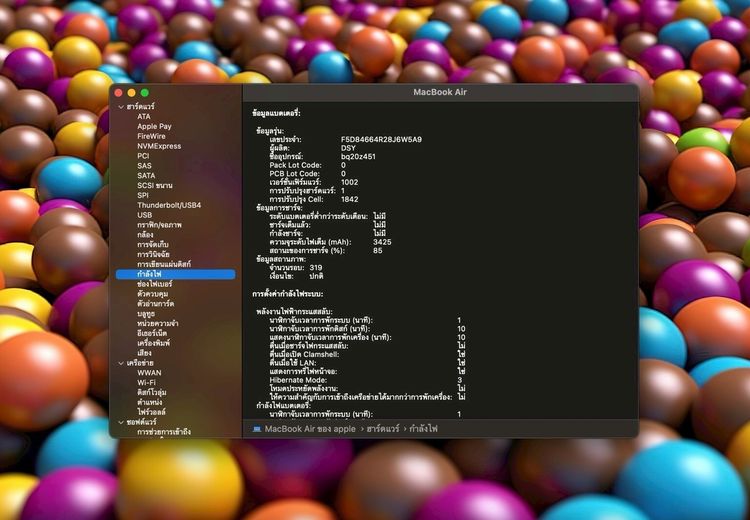Choose บลูทูธ from the hardware list
Image resolution: width=750 pixels, height=520 pixels.
click(146, 313)
